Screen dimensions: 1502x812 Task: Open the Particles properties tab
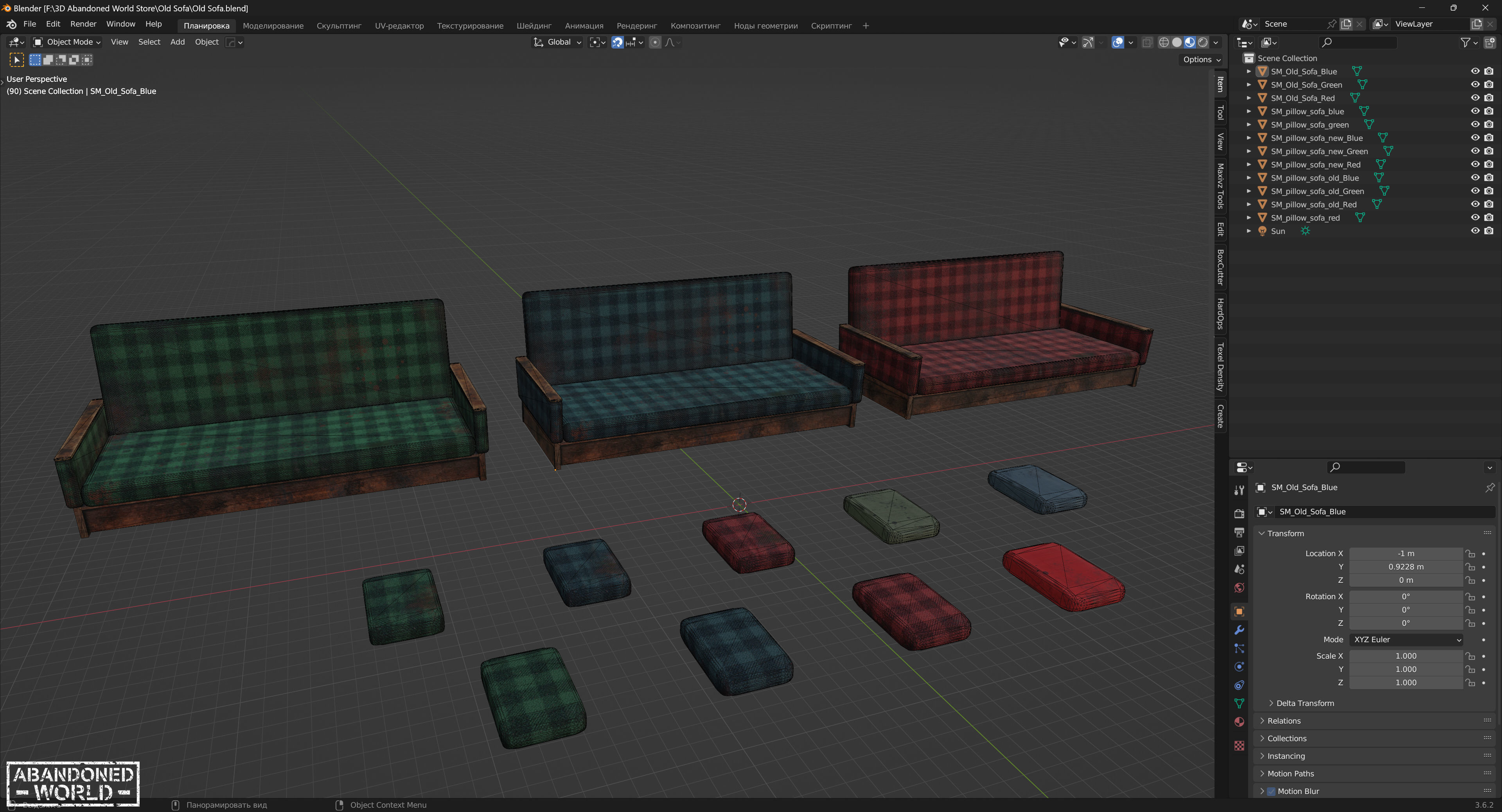tap(1239, 649)
